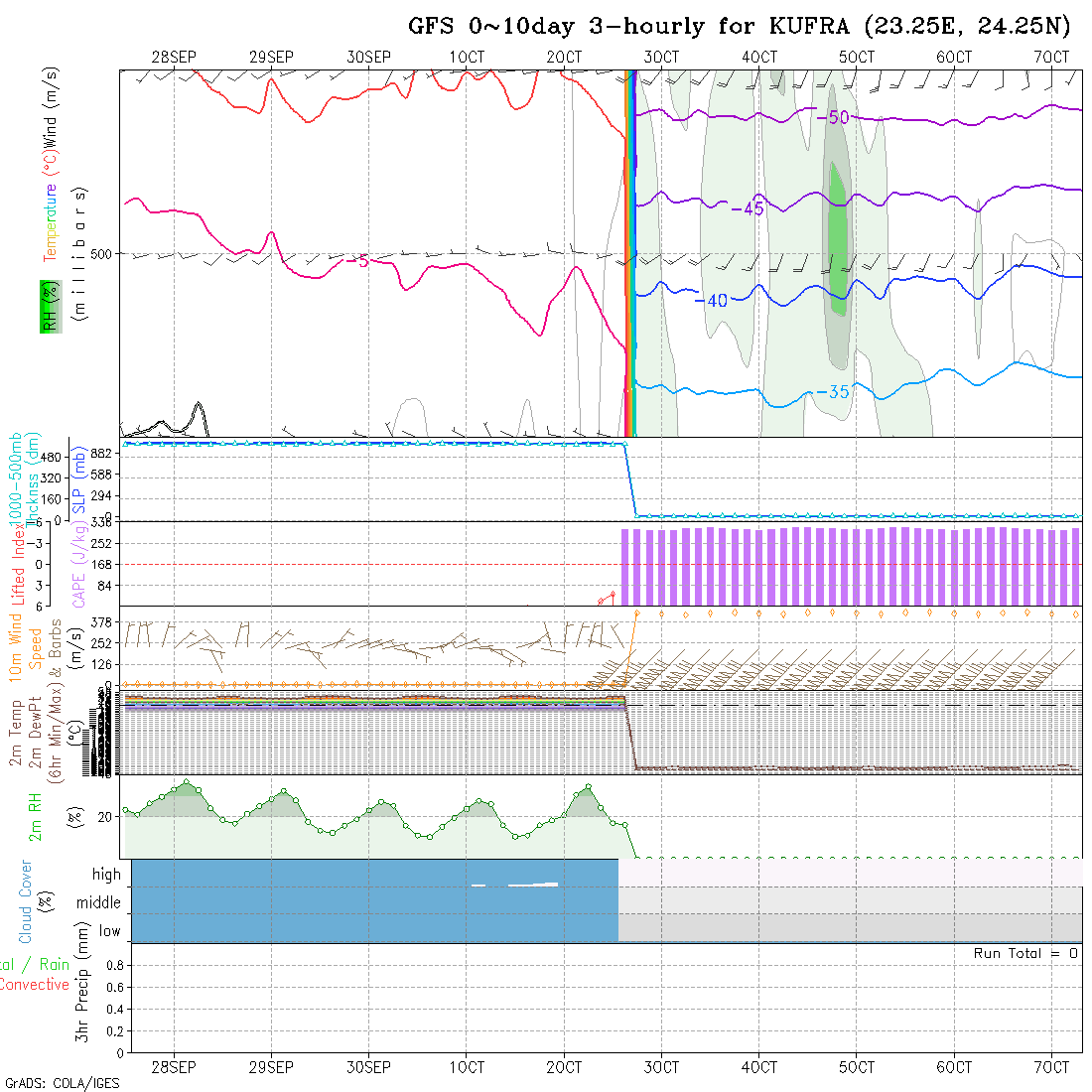This screenshot has width=1092, height=1092.
Task: Click the 'low' cloud cover row label
Action: tap(109, 931)
